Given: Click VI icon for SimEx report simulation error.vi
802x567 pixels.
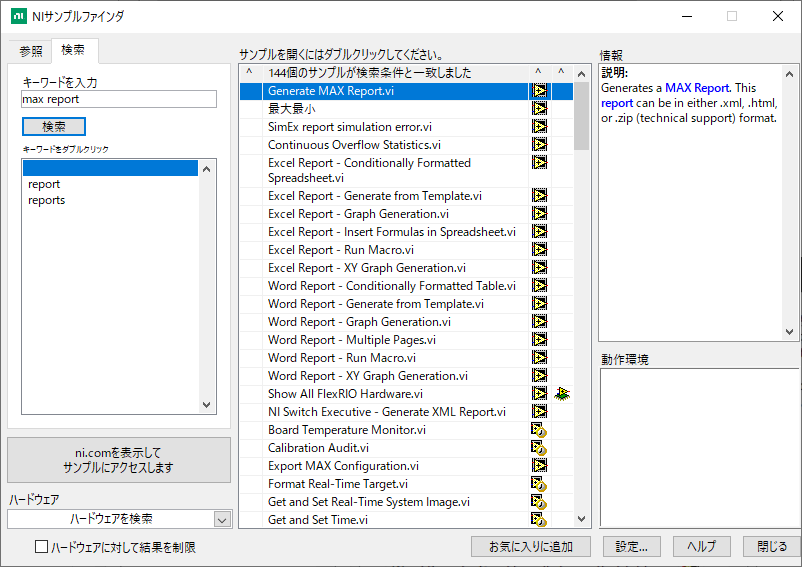Looking at the screenshot, I should [539, 127].
